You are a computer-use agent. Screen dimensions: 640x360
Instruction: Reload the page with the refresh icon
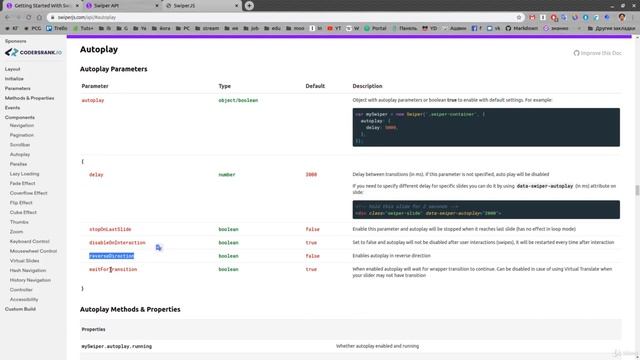coord(29,18)
